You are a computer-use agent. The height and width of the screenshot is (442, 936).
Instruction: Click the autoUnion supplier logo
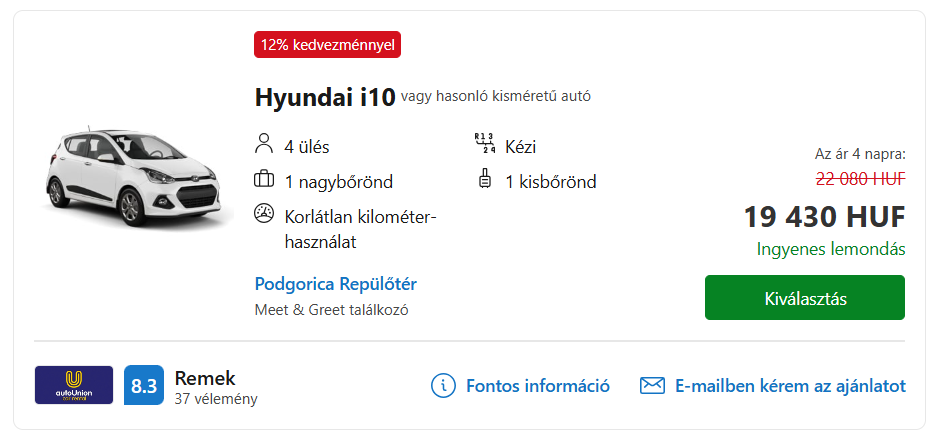[x=74, y=385]
